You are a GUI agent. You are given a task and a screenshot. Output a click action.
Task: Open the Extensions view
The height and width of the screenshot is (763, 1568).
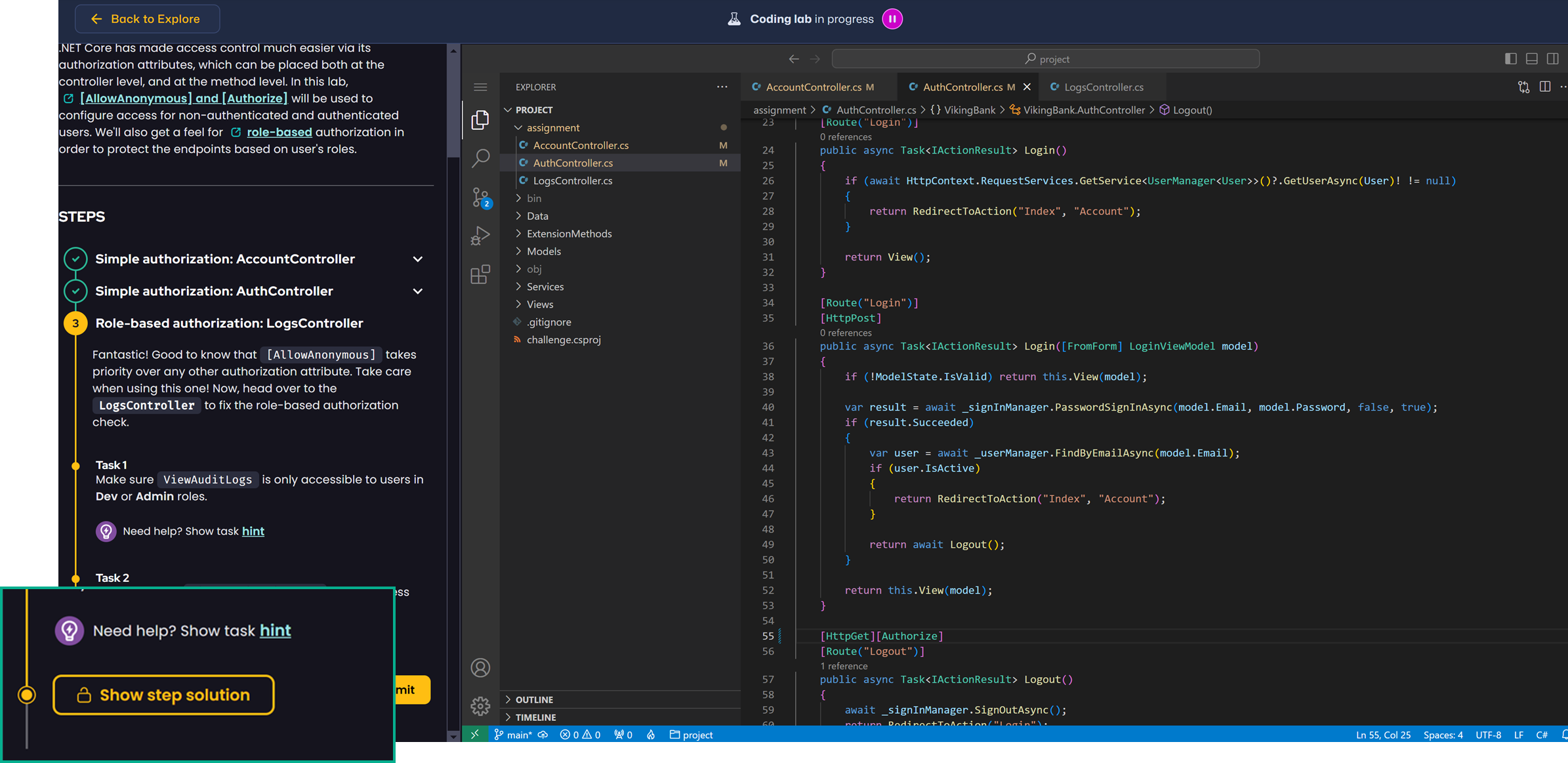tap(480, 274)
